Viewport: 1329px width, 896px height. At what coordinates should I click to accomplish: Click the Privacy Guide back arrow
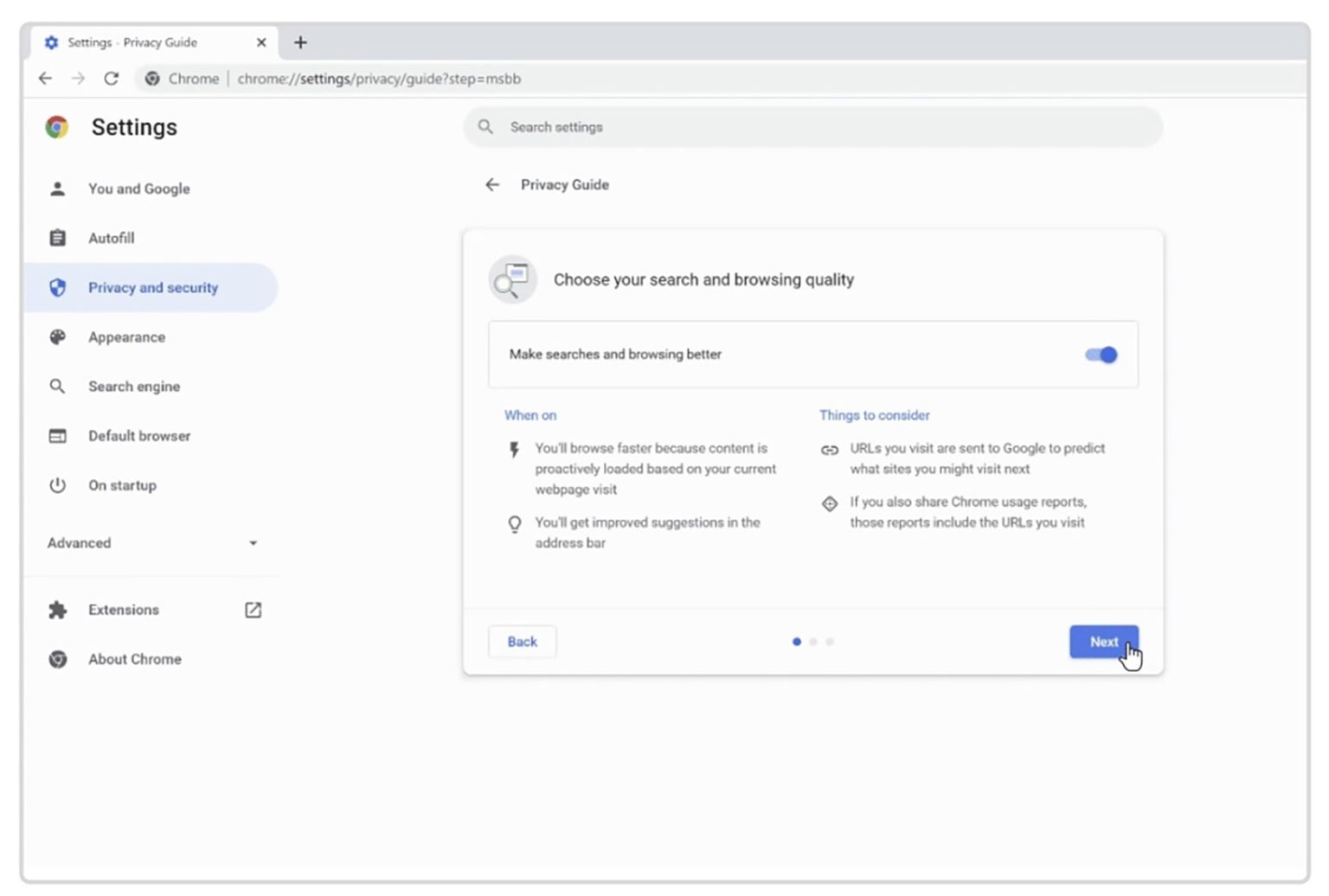click(492, 185)
